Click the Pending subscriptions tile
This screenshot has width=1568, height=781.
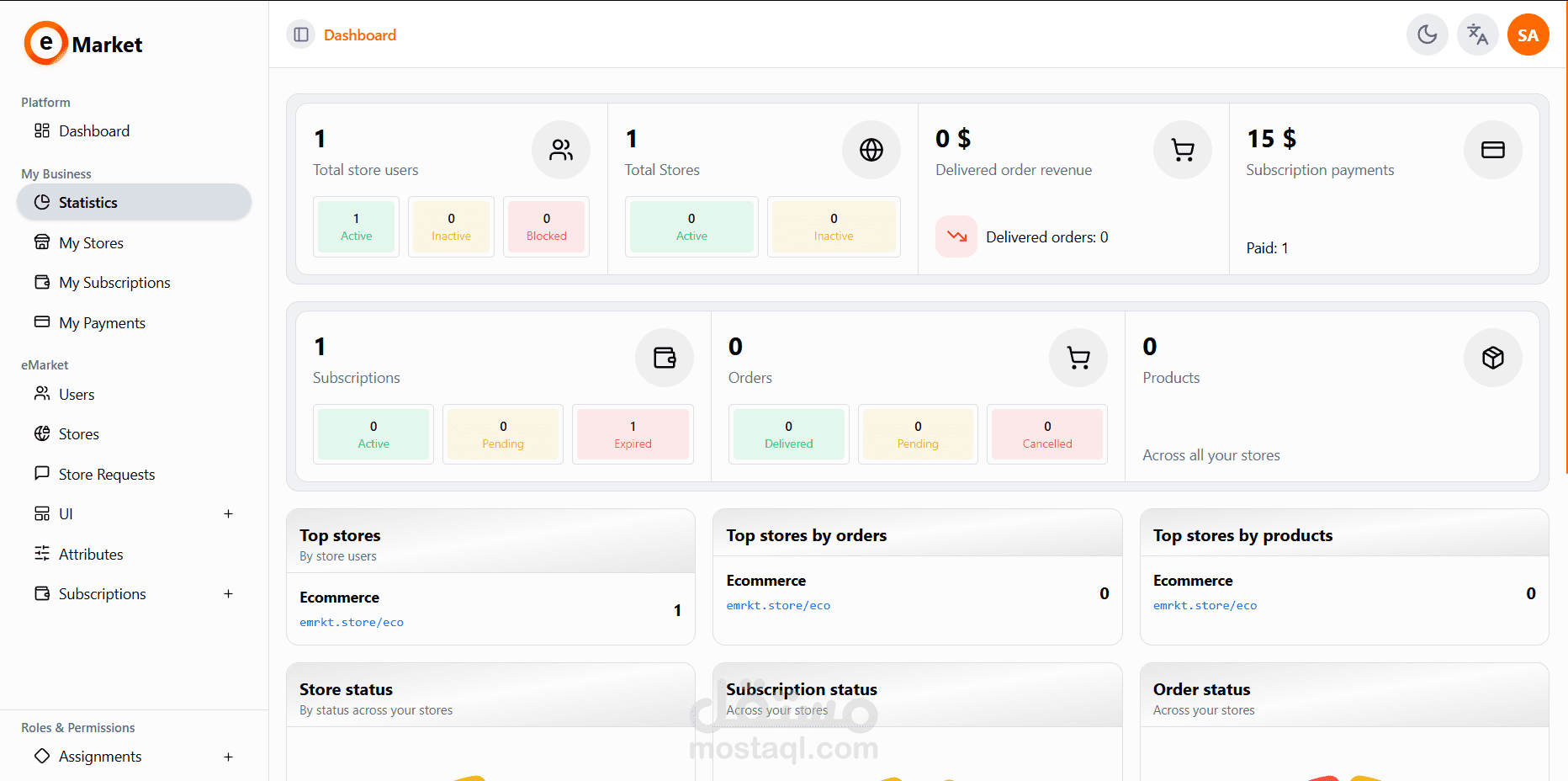[503, 434]
